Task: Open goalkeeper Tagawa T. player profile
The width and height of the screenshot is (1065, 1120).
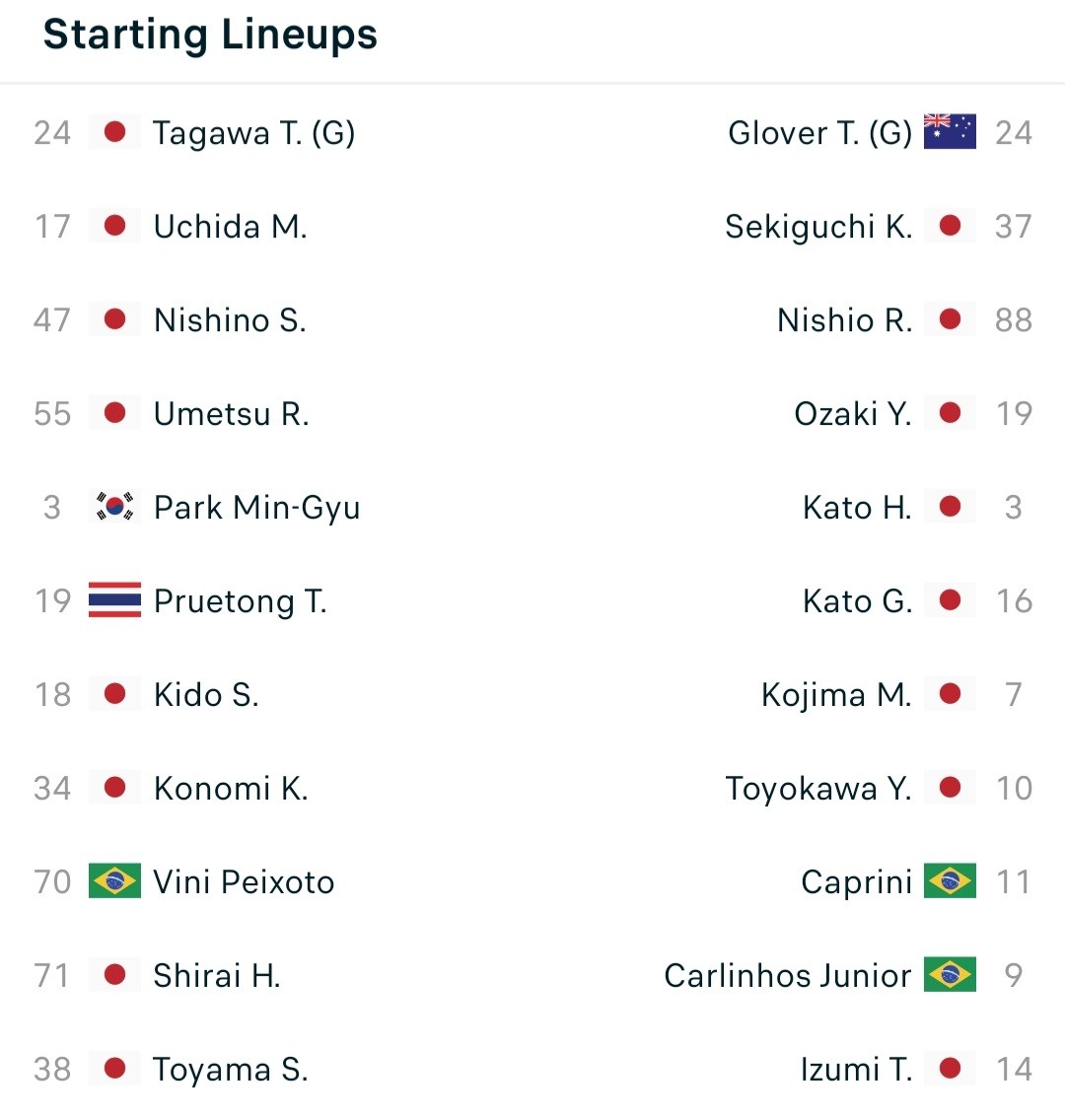Action: click(253, 133)
